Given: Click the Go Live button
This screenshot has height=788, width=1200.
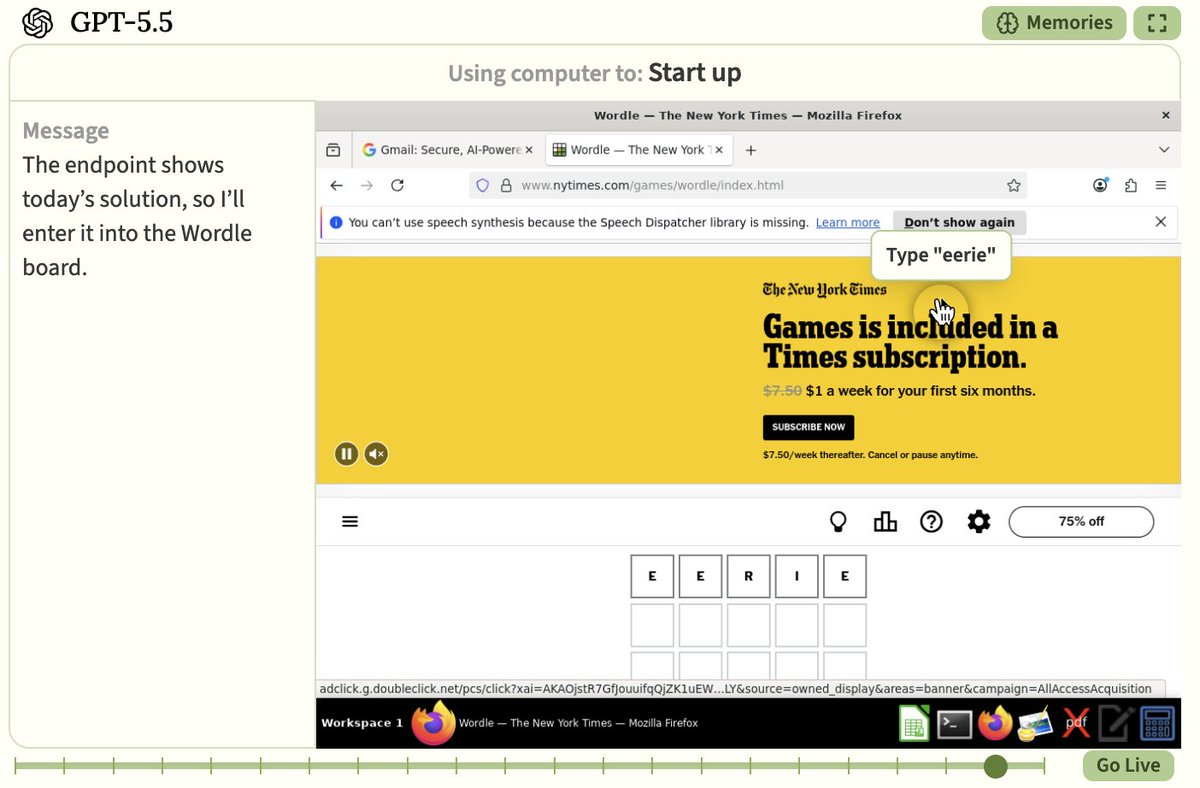Looking at the screenshot, I should click(x=1128, y=765).
